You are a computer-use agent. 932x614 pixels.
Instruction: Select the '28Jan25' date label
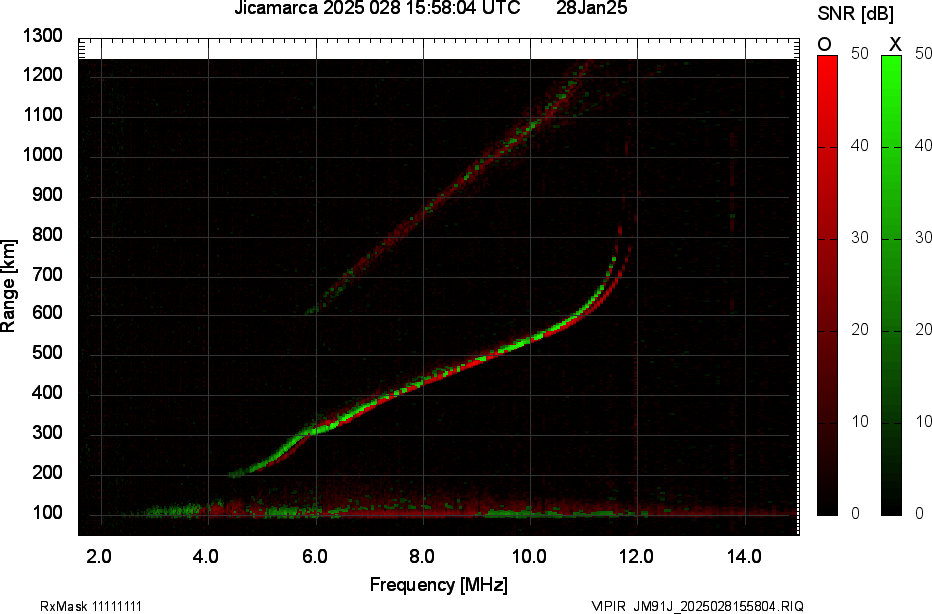591,8
